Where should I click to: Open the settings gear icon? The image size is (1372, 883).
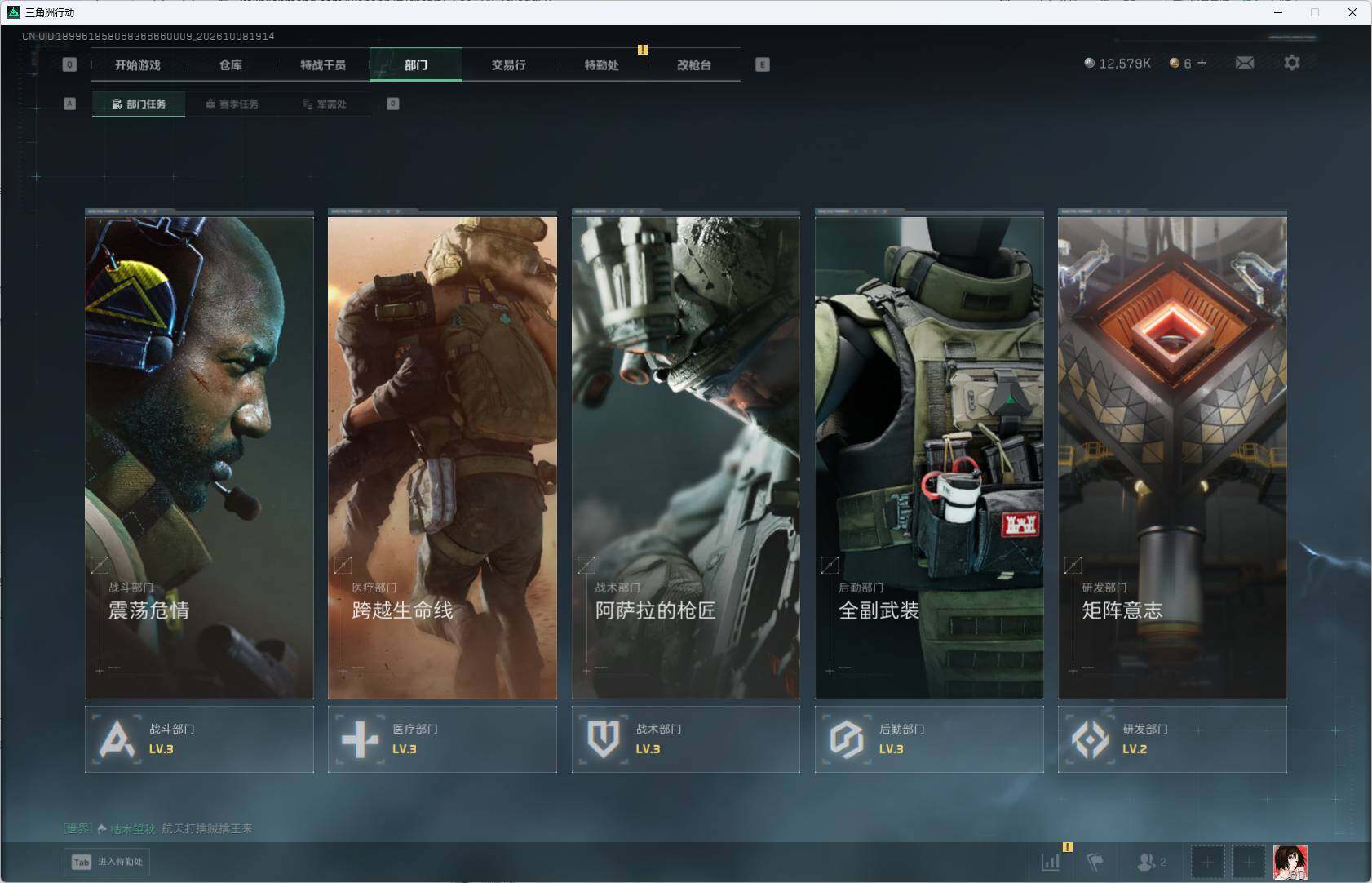point(1292,63)
